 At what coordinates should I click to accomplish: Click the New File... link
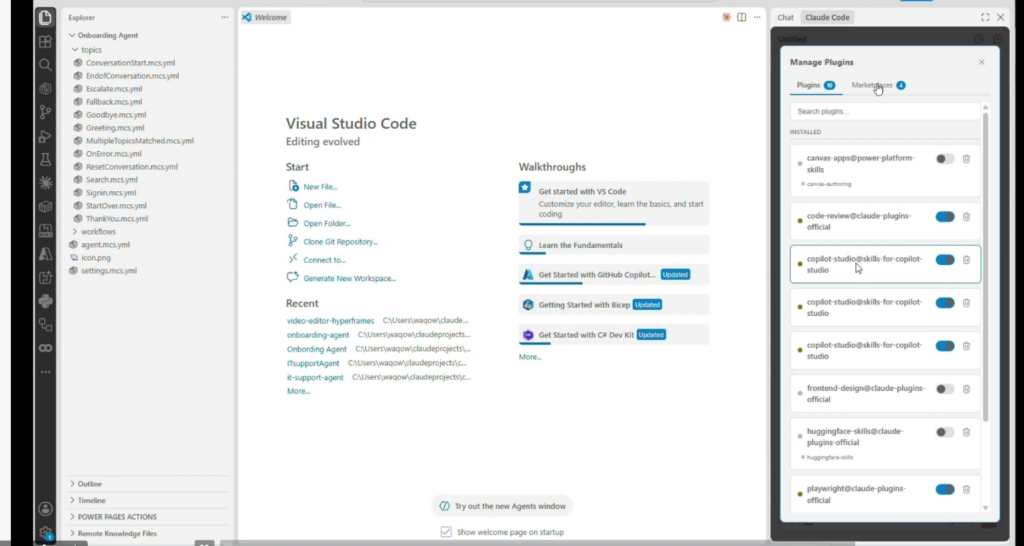point(320,187)
